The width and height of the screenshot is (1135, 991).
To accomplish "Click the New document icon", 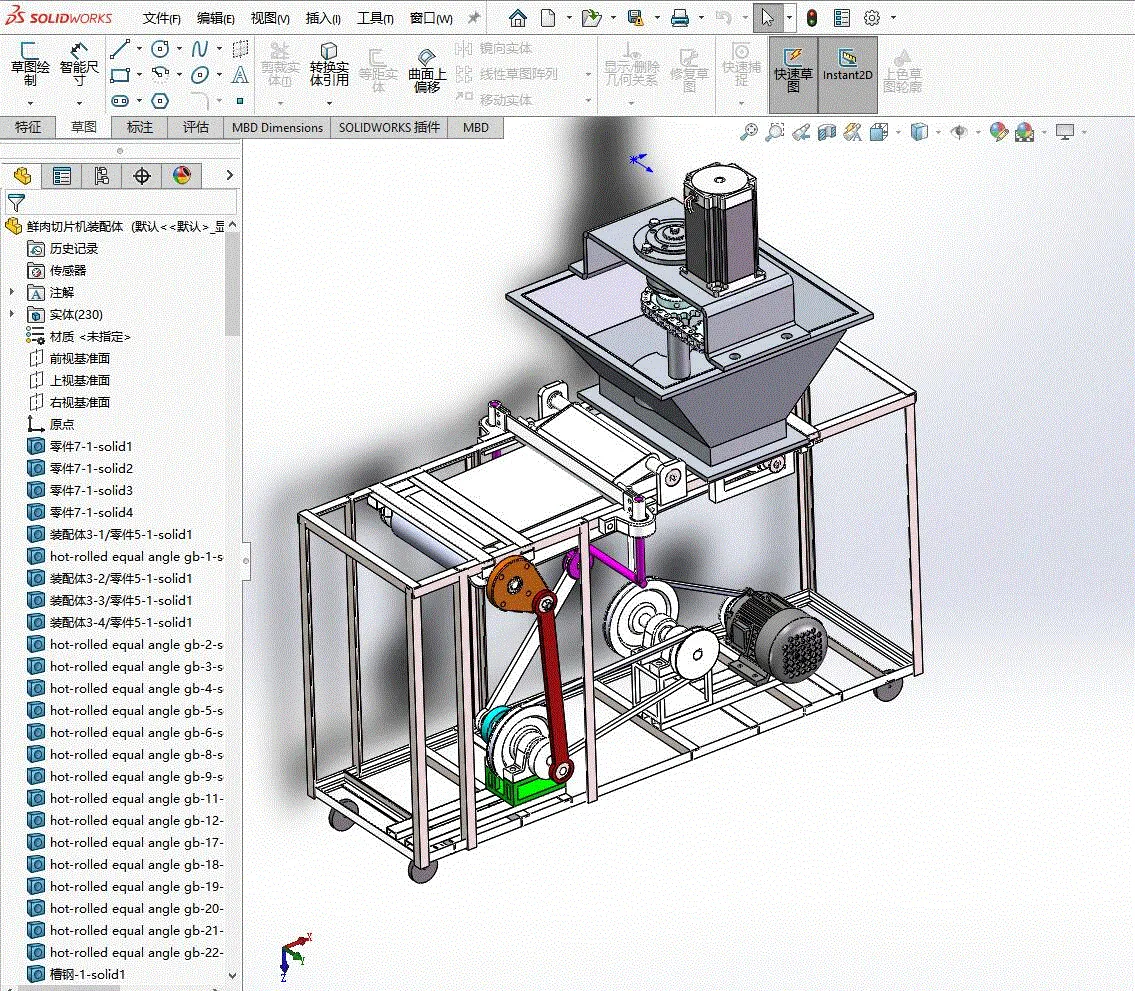I will (548, 17).
